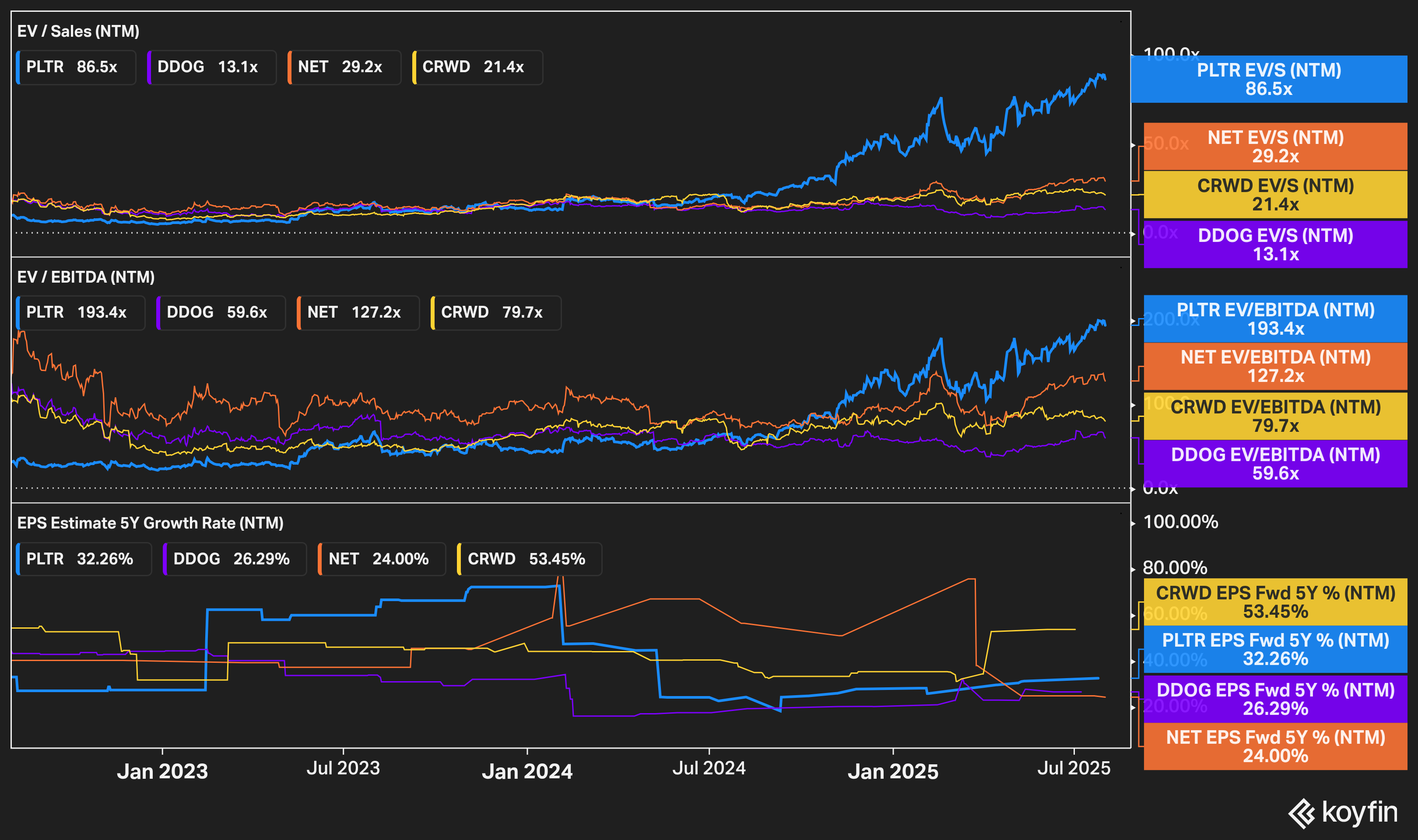Click EPS Estimate 5Y Growth Rate title
The image size is (1418, 840).
point(150,523)
